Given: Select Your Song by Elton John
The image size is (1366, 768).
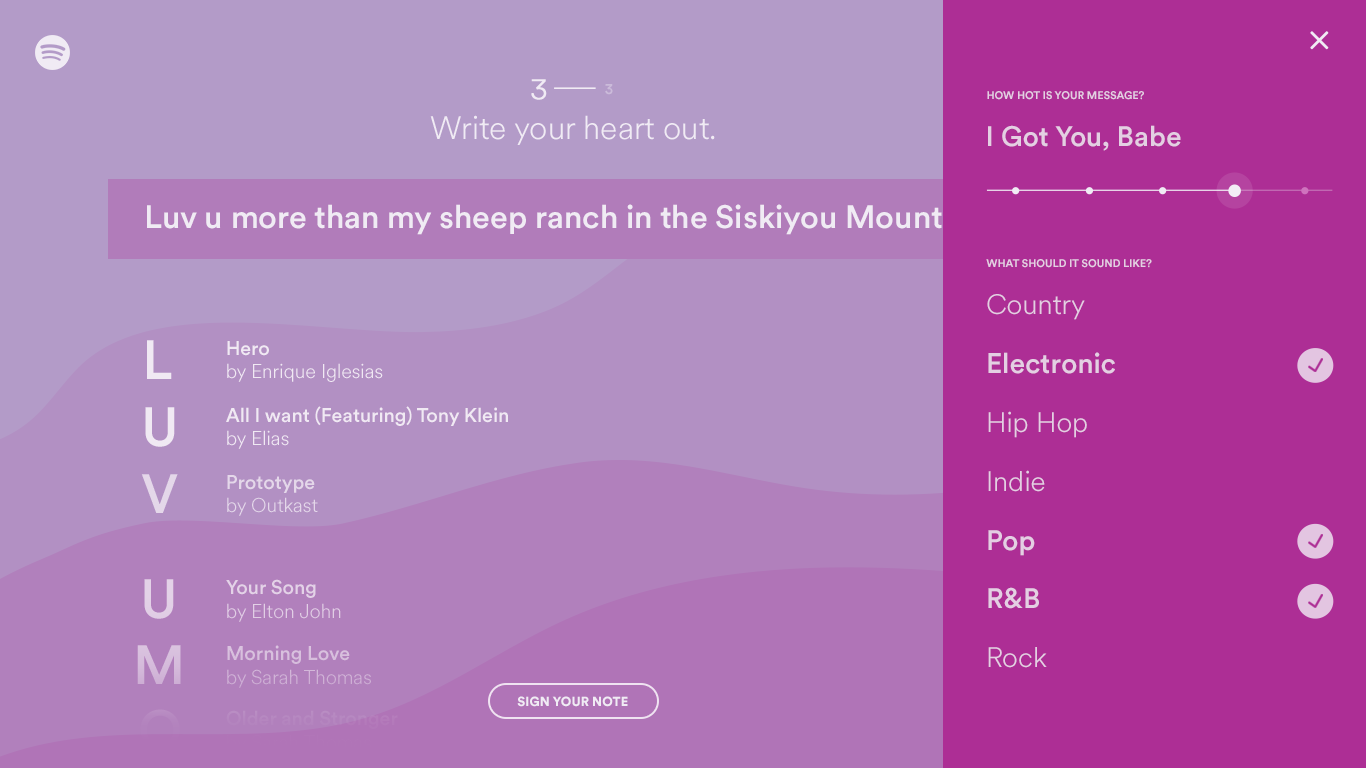Looking at the screenshot, I should pyautogui.click(x=283, y=599).
